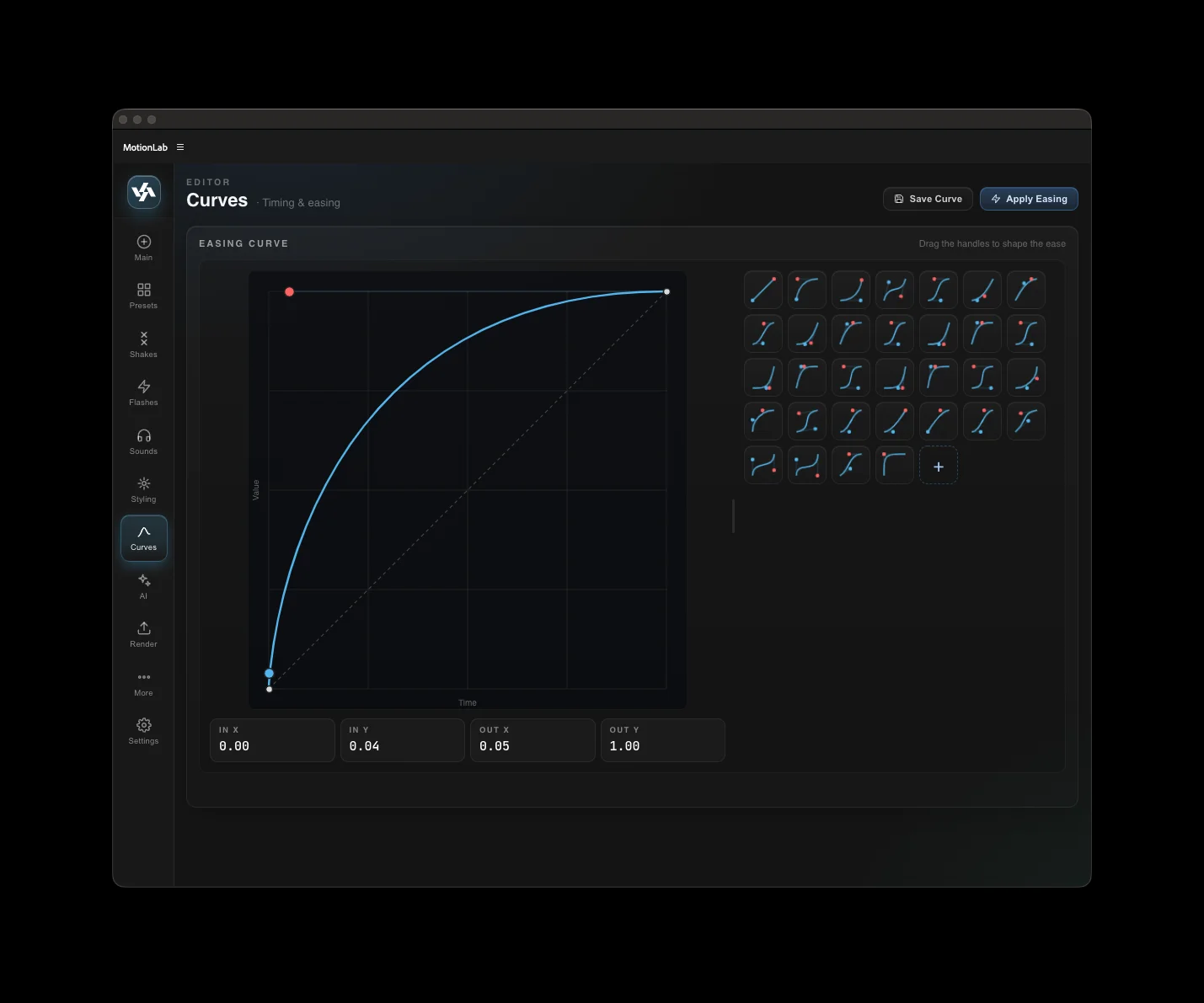Click the blue in-handle on the curve
Image resolution: width=1204 pixels, height=1003 pixels.
[269, 673]
